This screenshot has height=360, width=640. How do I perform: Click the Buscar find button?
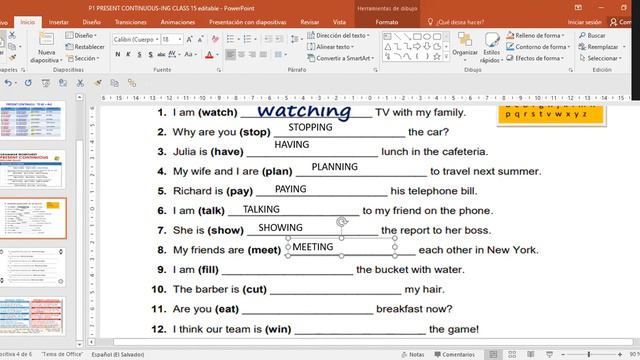(592, 36)
